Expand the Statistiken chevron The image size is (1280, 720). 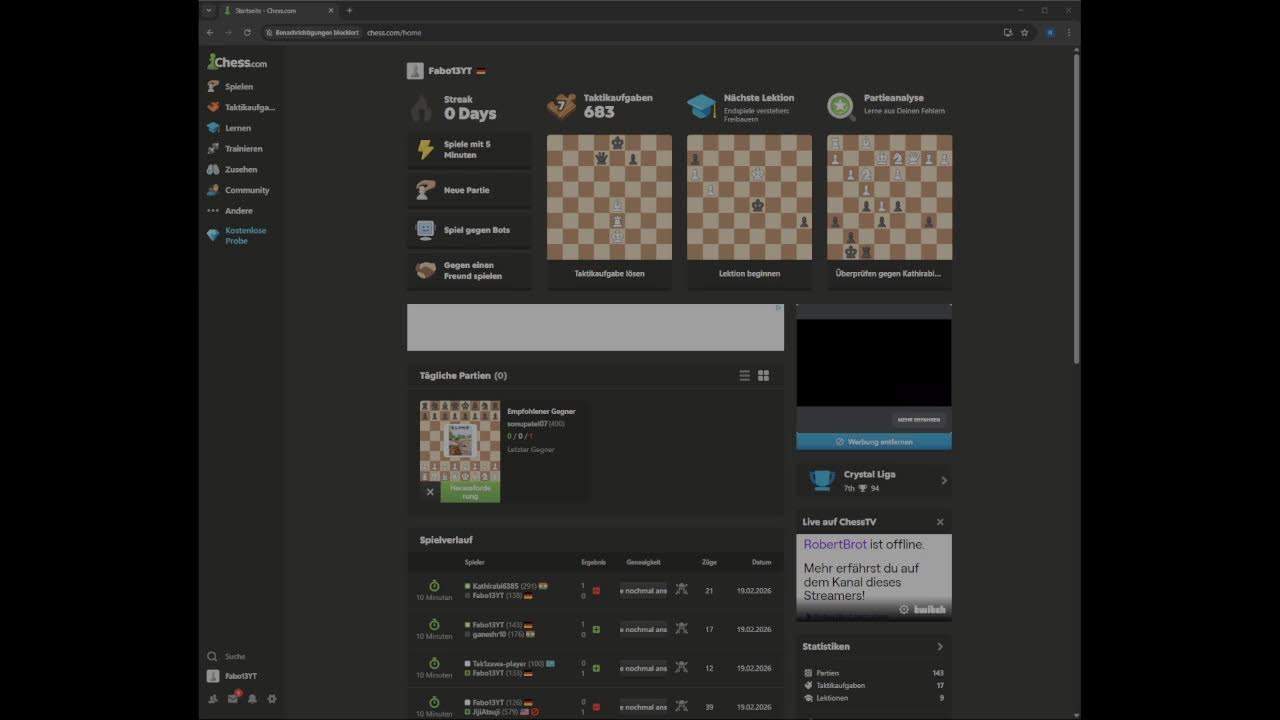point(940,647)
